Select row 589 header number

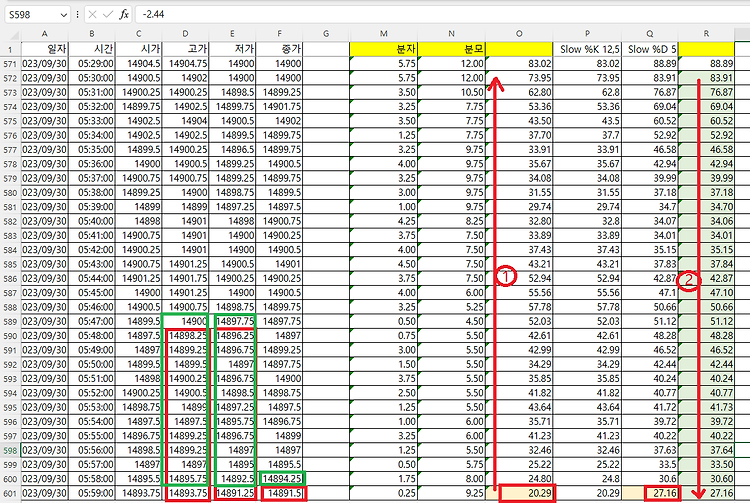(x=10, y=322)
